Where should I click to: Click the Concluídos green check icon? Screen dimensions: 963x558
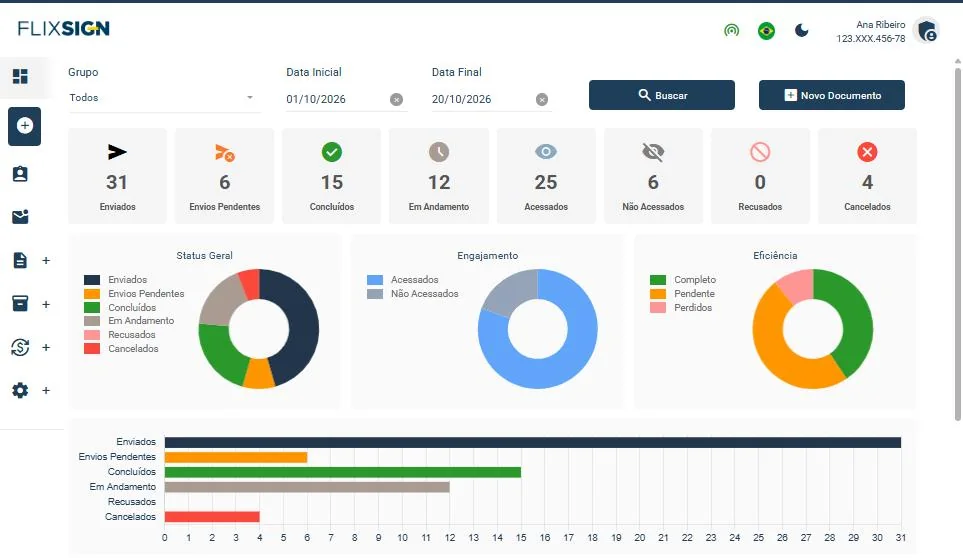click(x=332, y=152)
